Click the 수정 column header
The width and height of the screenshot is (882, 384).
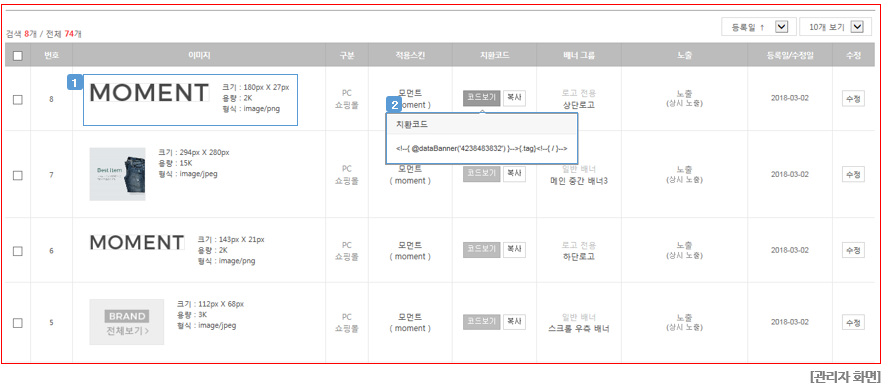pos(853,56)
